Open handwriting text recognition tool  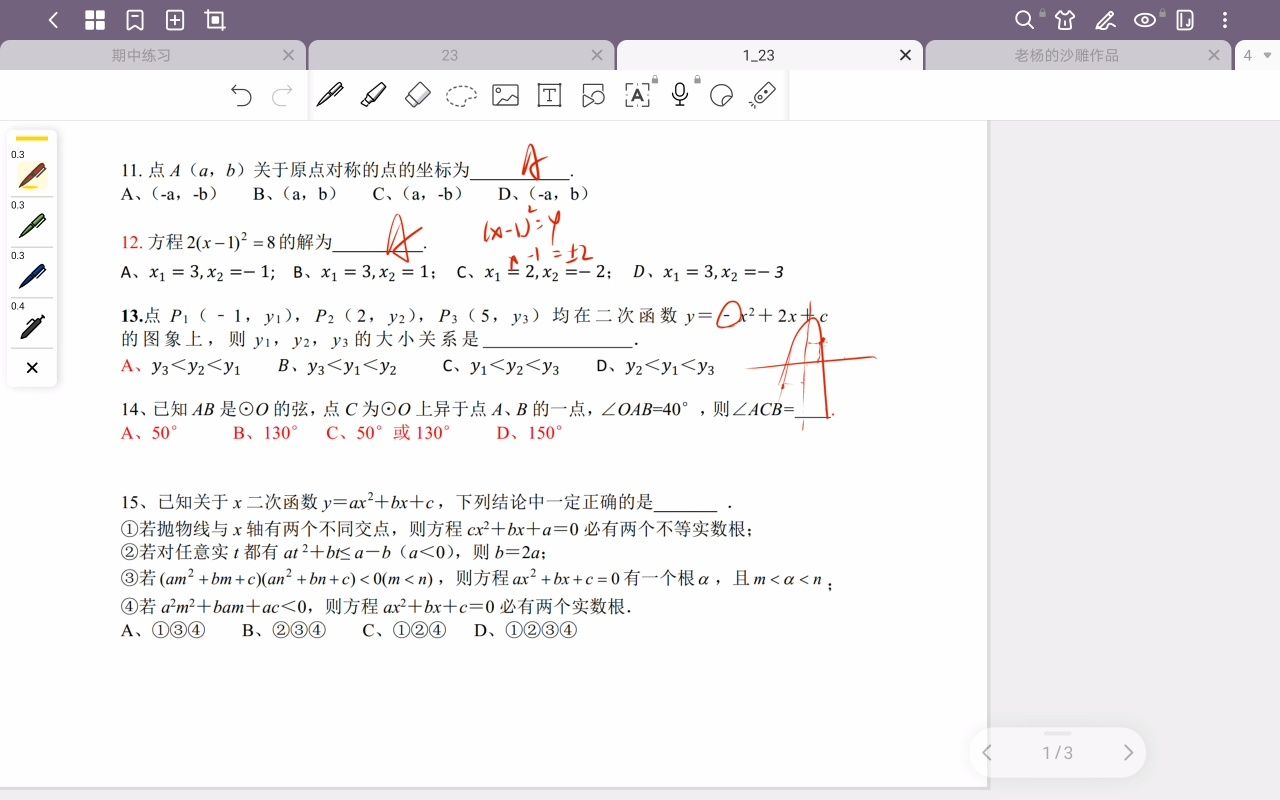pyautogui.click(x=637, y=95)
